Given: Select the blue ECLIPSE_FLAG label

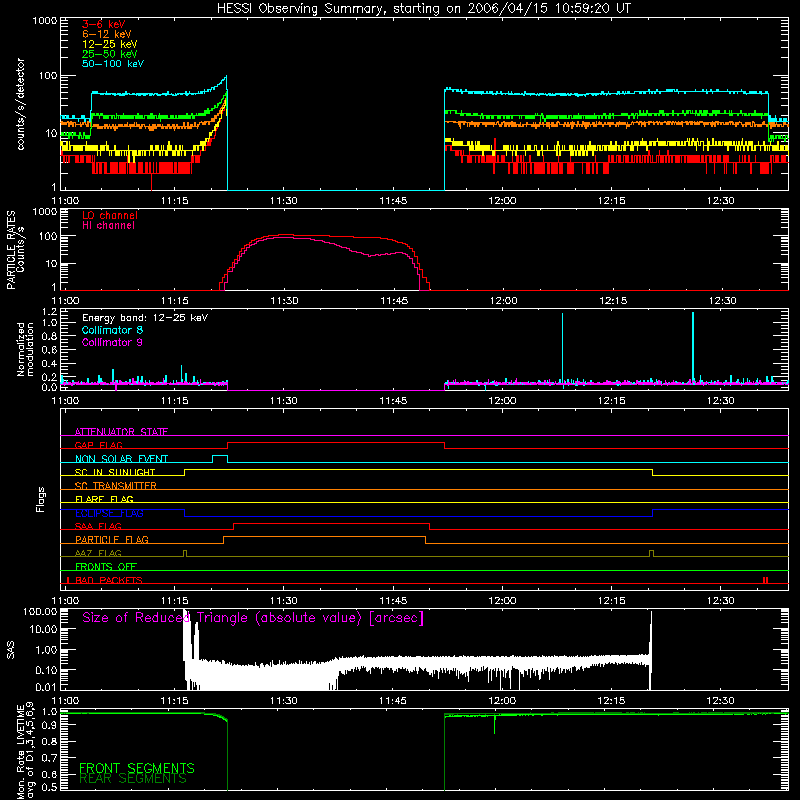Looking at the screenshot, I should coord(109,513).
